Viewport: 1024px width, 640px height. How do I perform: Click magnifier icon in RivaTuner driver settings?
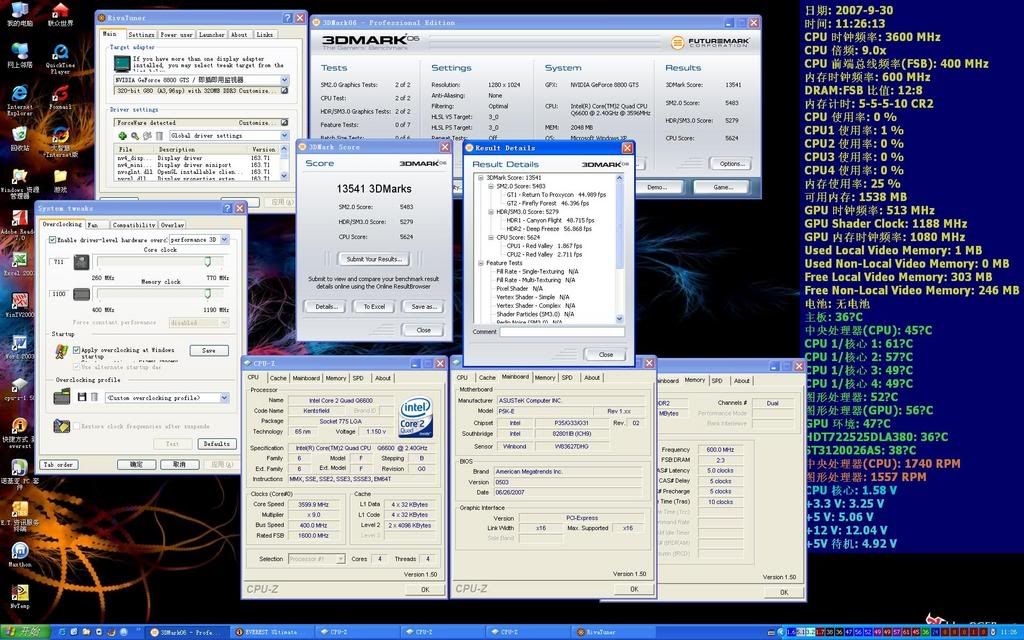click(x=135, y=136)
